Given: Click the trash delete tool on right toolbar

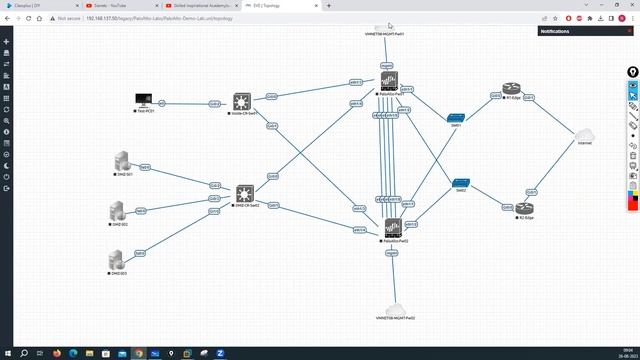Looking at the screenshot, I should pyautogui.click(x=633, y=156).
